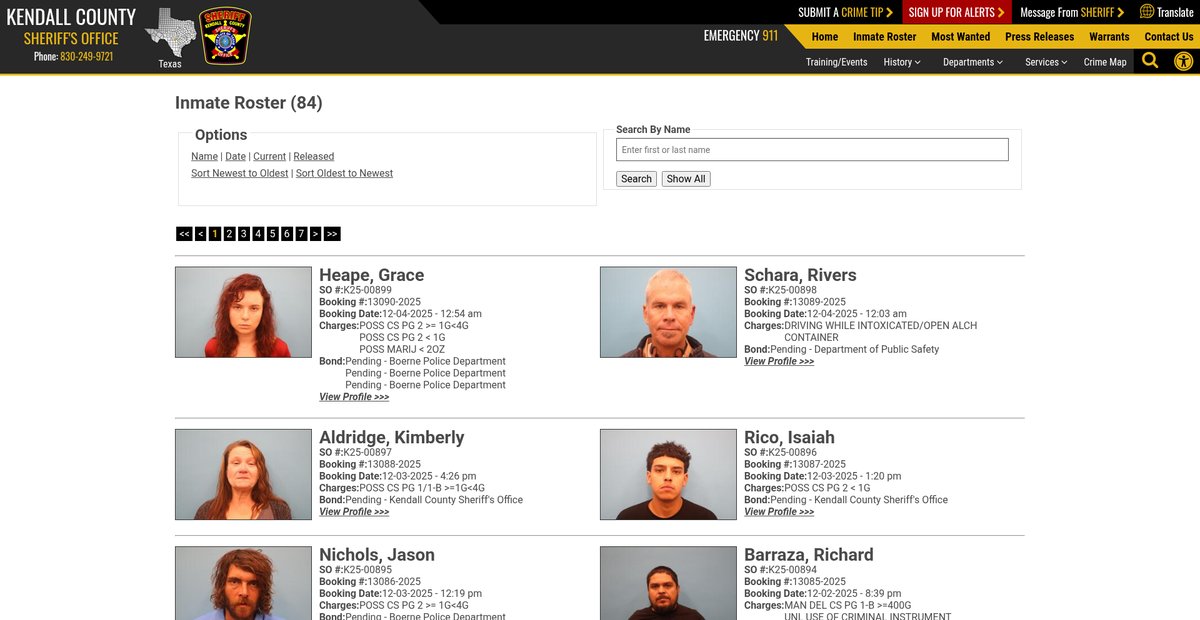Viewport: 1200px width, 620px height.
Task: Click the name Schara, Rivers
Action: click(800, 275)
